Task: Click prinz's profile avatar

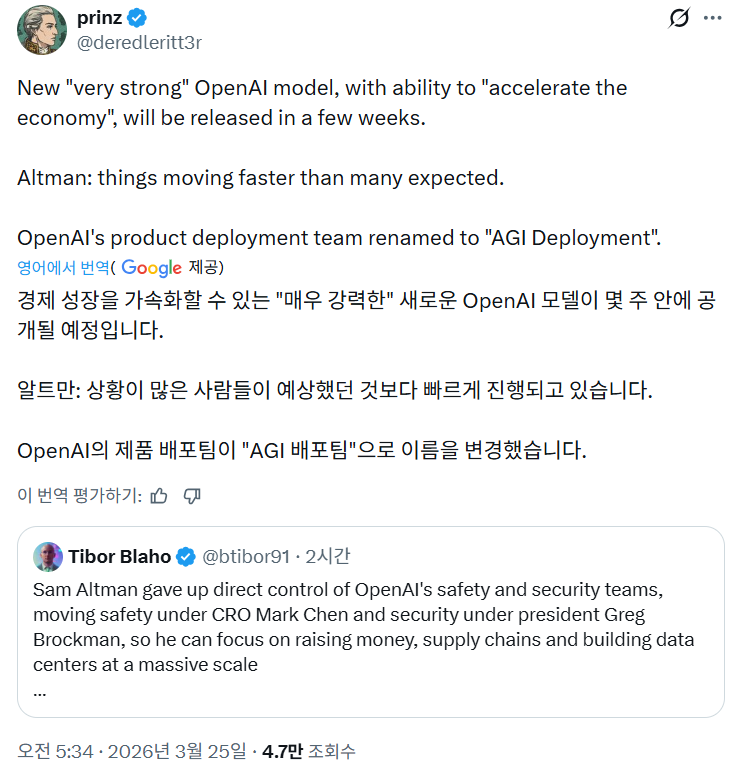Action: click(x=43, y=30)
